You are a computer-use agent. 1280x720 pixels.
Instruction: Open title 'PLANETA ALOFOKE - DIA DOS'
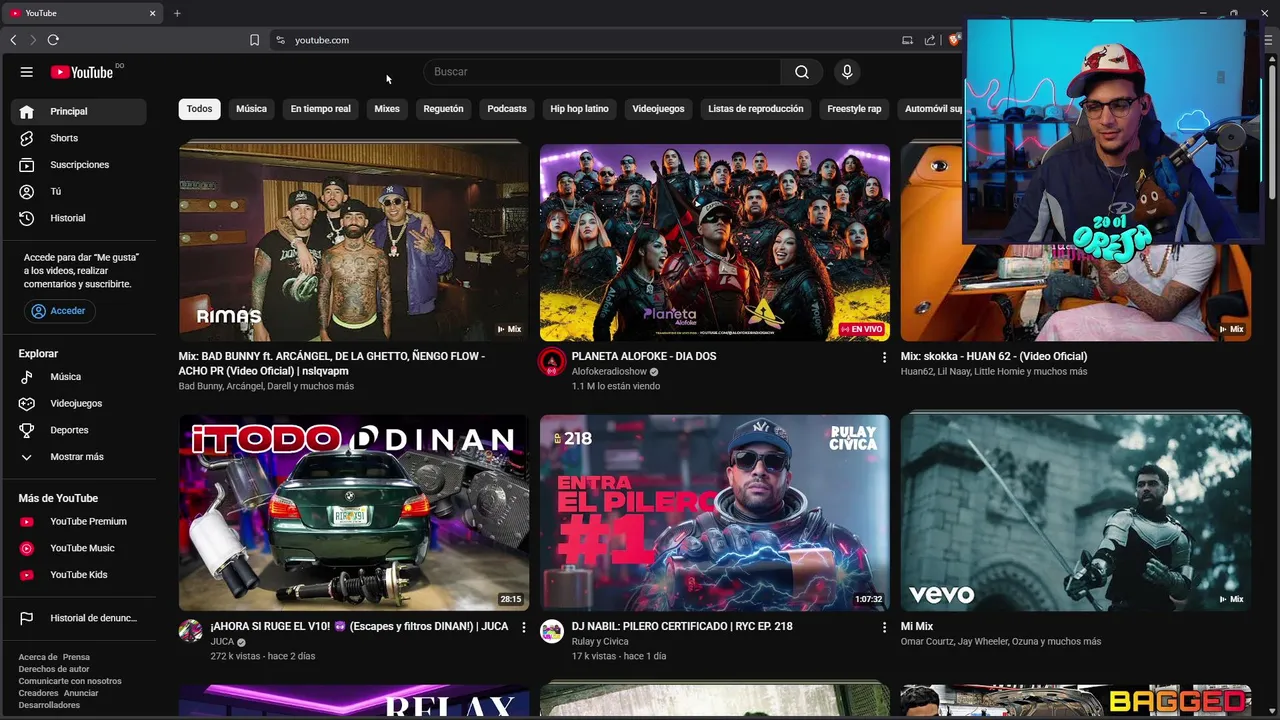(x=644, y=357)
